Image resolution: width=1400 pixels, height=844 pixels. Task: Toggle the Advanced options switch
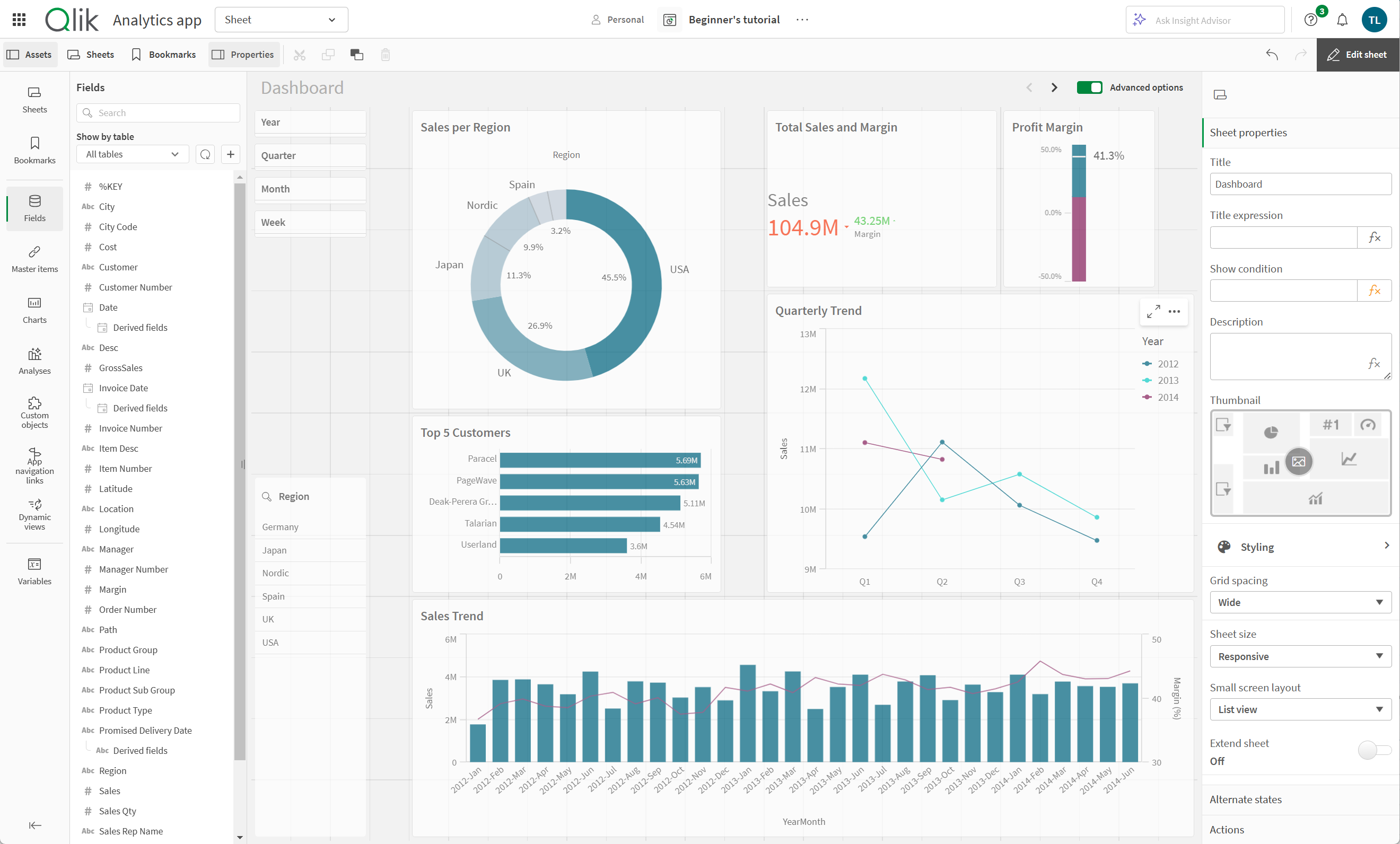tap(1090, 87)
